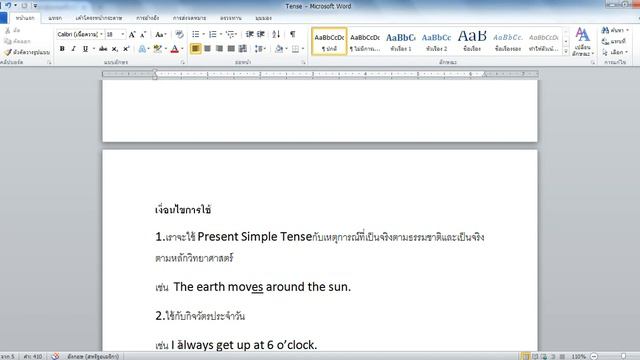Viewport: 640px width, 360px height.
Task: Open the Font dialog launcher
Action: click(x=182, y=62)
